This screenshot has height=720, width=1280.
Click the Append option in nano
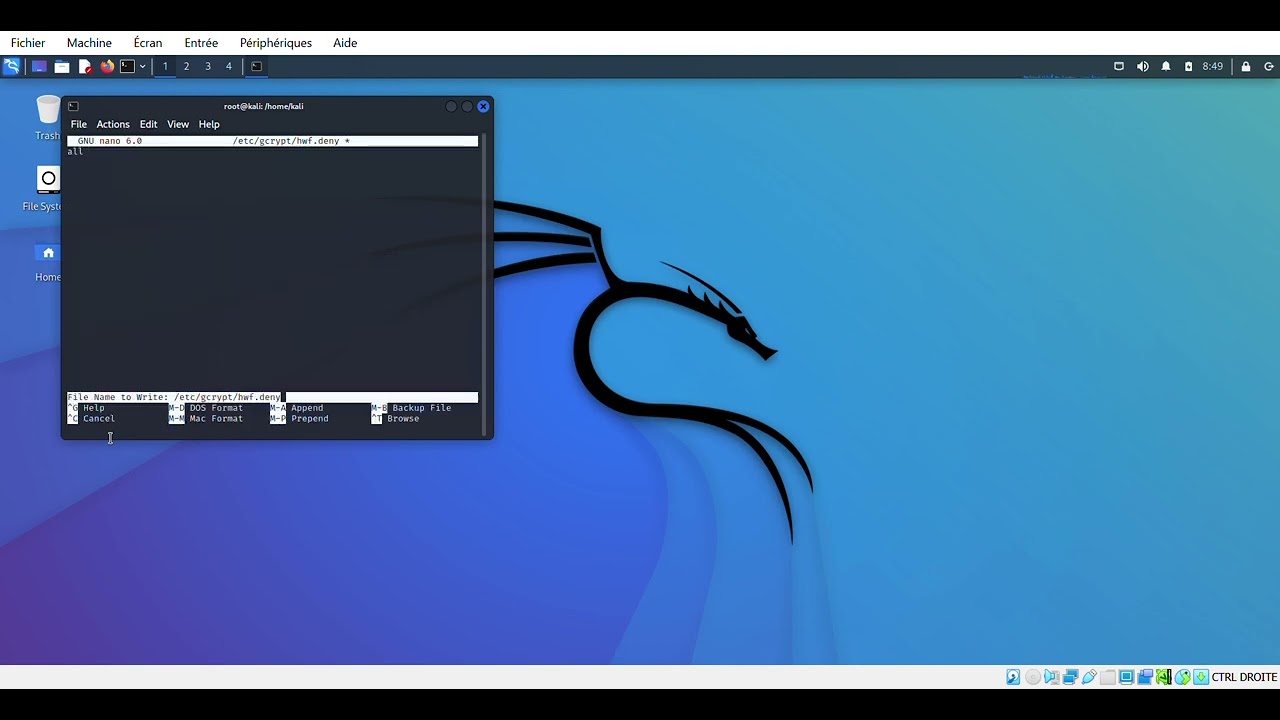coord(297,408)
